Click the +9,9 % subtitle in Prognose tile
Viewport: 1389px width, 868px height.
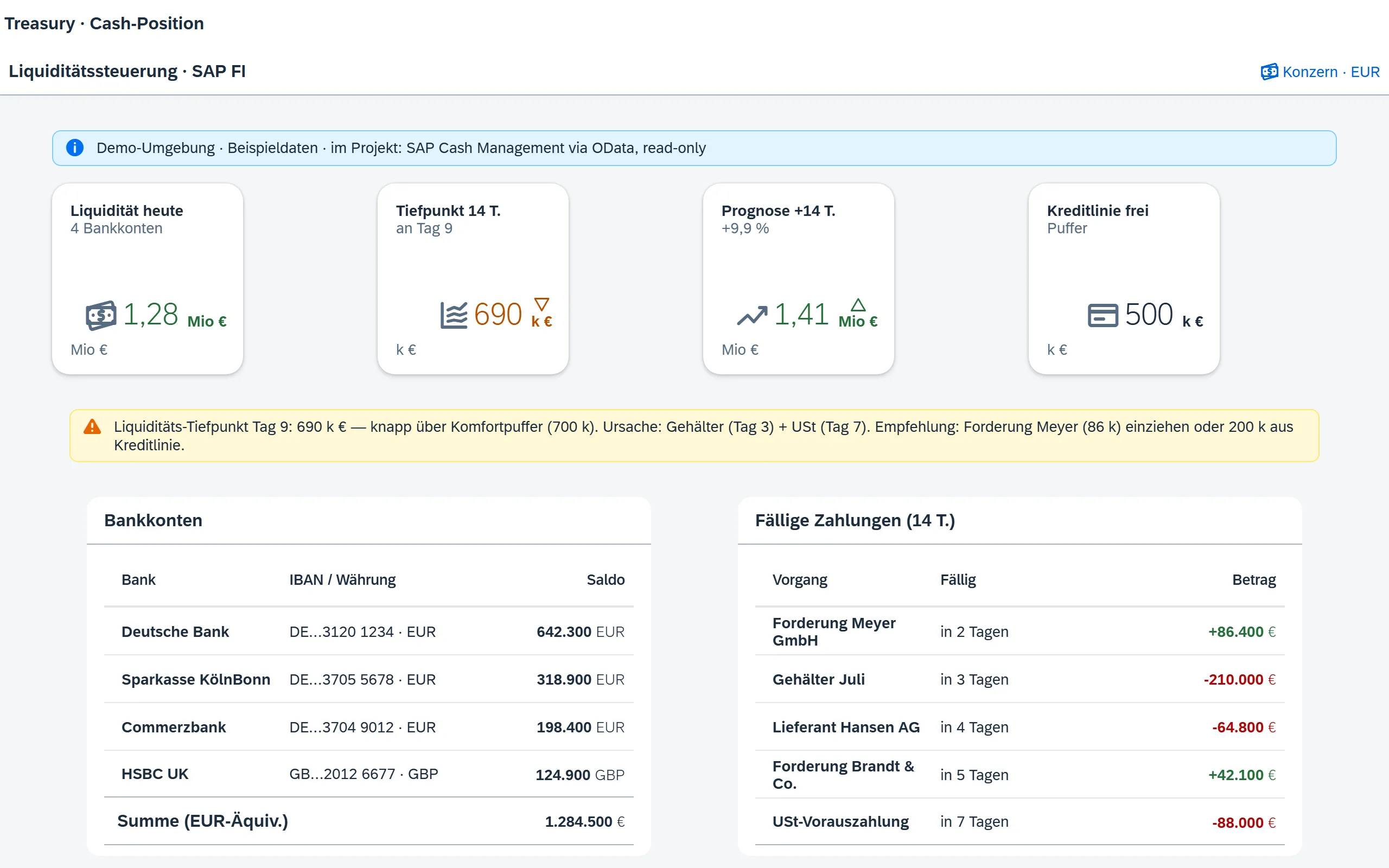click(745, 228)
